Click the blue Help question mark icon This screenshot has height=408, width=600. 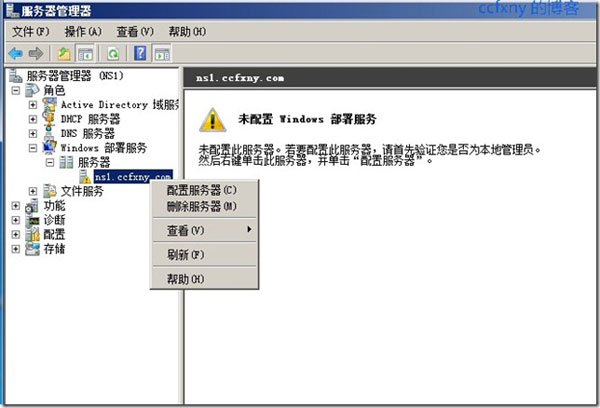140,53
